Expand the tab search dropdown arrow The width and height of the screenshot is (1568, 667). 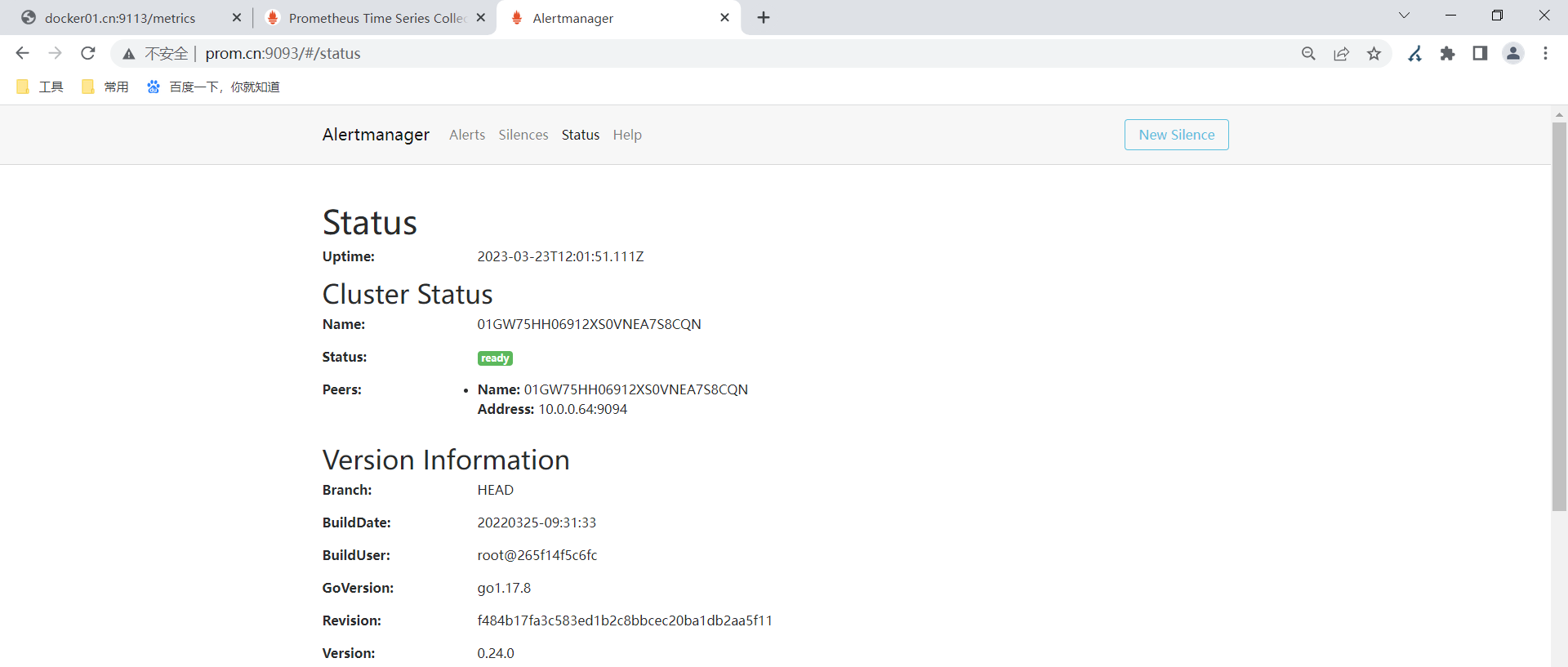[x=1404, y=16]
